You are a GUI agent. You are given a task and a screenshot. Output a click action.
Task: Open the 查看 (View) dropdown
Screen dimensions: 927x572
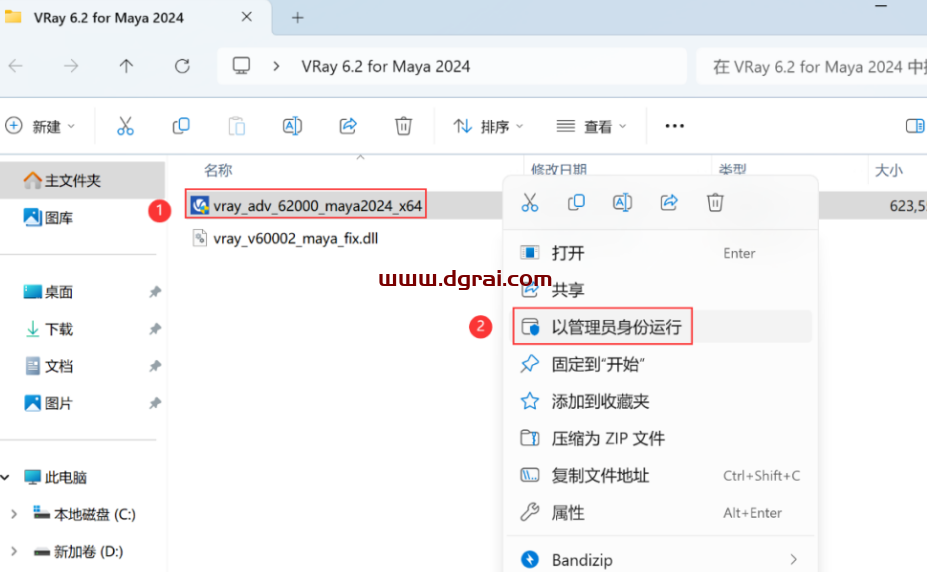591,126
